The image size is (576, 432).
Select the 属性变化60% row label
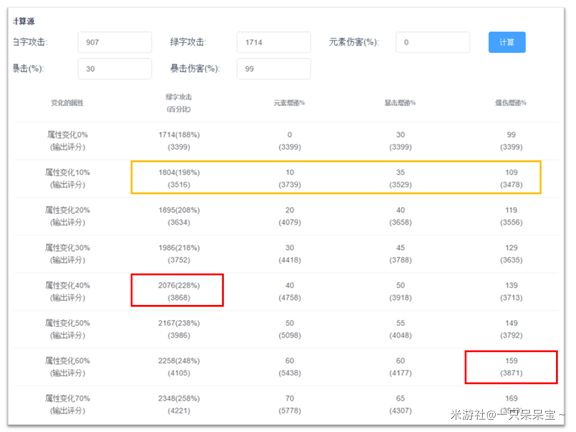point(67,367)
